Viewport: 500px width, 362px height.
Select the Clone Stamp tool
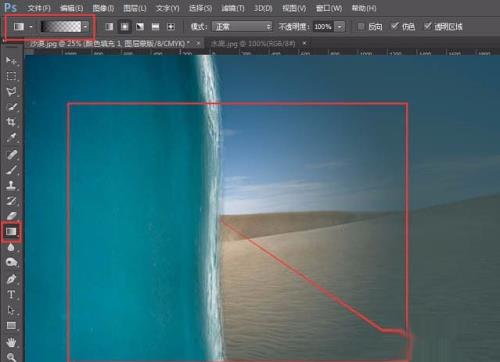[11, 185]
